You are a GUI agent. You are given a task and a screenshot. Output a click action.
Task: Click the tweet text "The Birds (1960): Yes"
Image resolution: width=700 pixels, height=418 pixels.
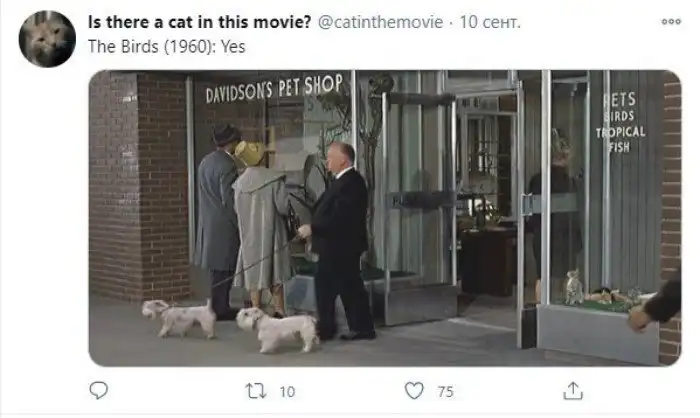[x=167, y=46]
